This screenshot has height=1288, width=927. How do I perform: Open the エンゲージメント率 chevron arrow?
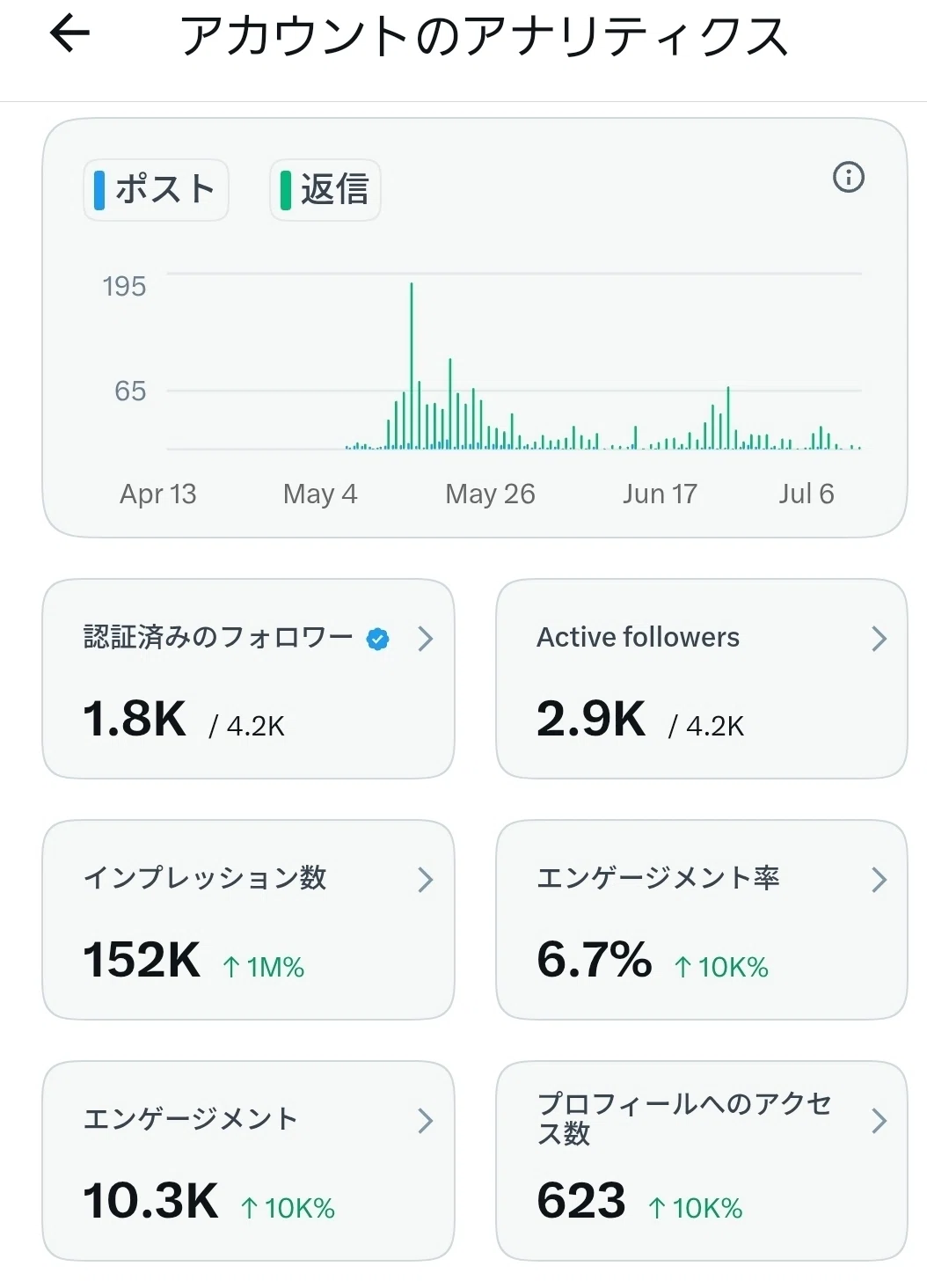(879, 880)
